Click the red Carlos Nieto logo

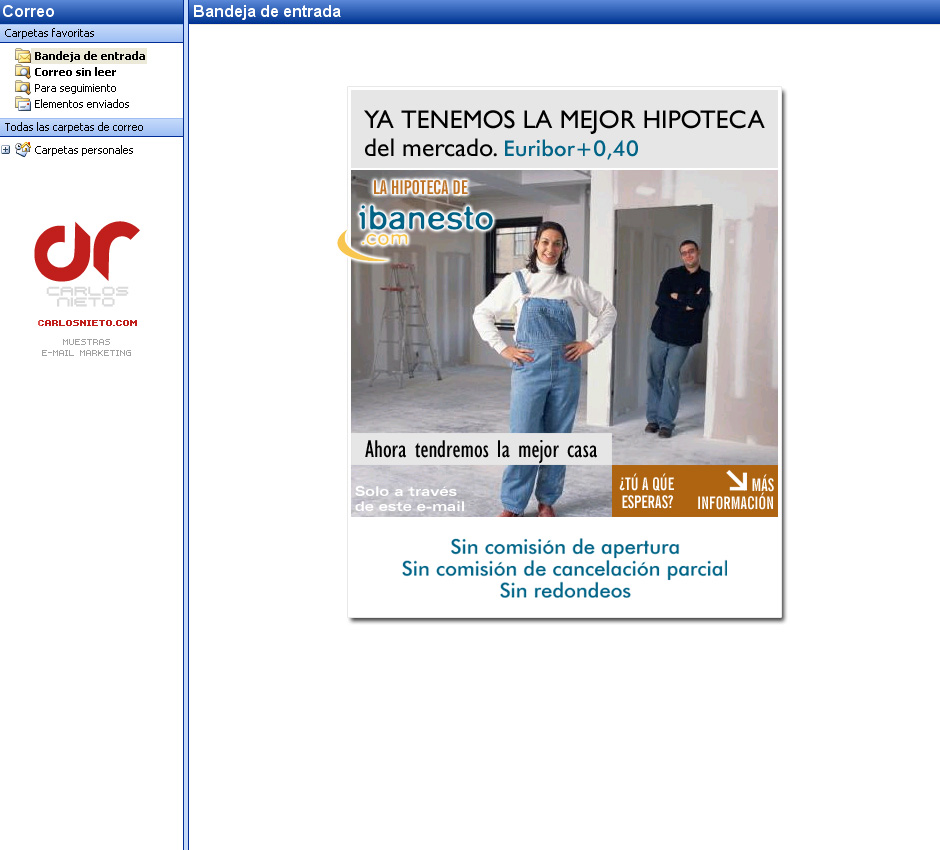coord(87,251)
